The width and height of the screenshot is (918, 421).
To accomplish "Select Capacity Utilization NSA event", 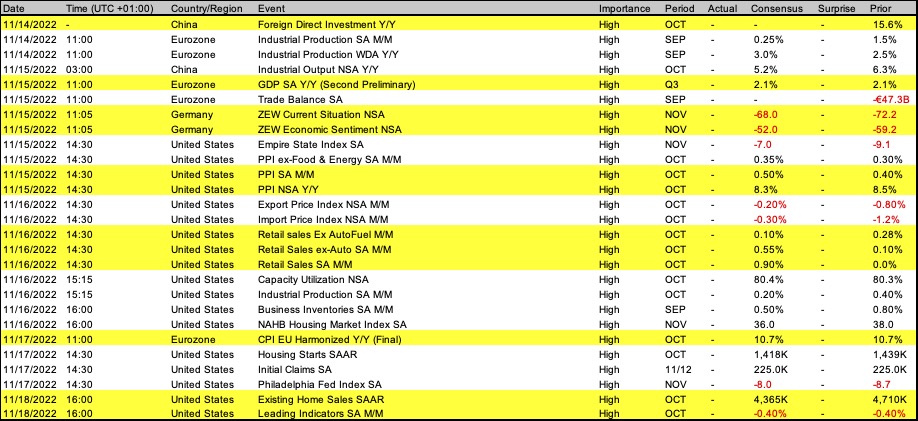I will (313, 279).
